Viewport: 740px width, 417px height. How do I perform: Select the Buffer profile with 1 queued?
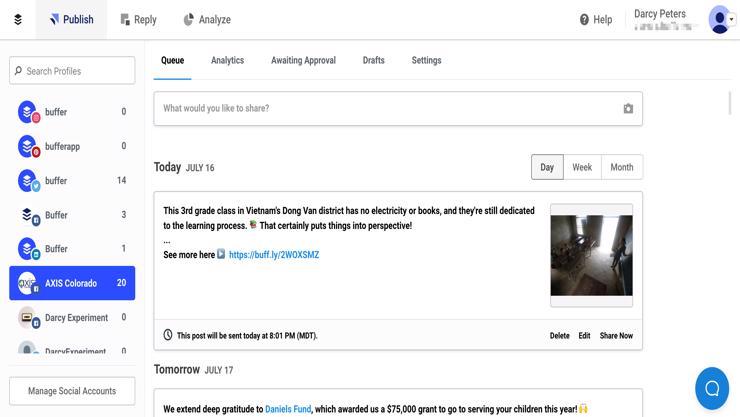(x=72, y=249)
